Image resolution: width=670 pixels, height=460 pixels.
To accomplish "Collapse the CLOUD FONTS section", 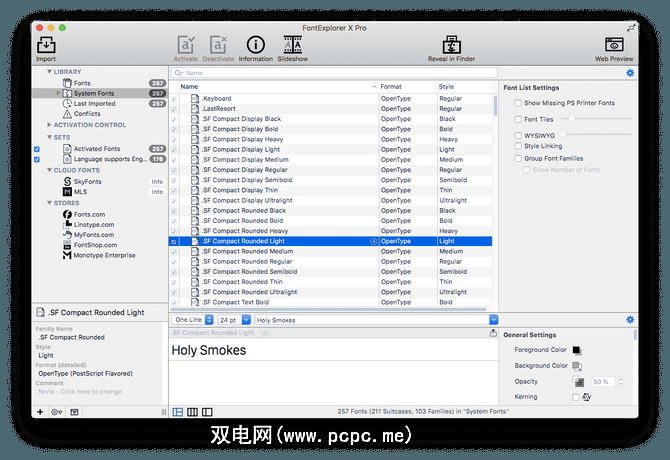I will point(50,170).
